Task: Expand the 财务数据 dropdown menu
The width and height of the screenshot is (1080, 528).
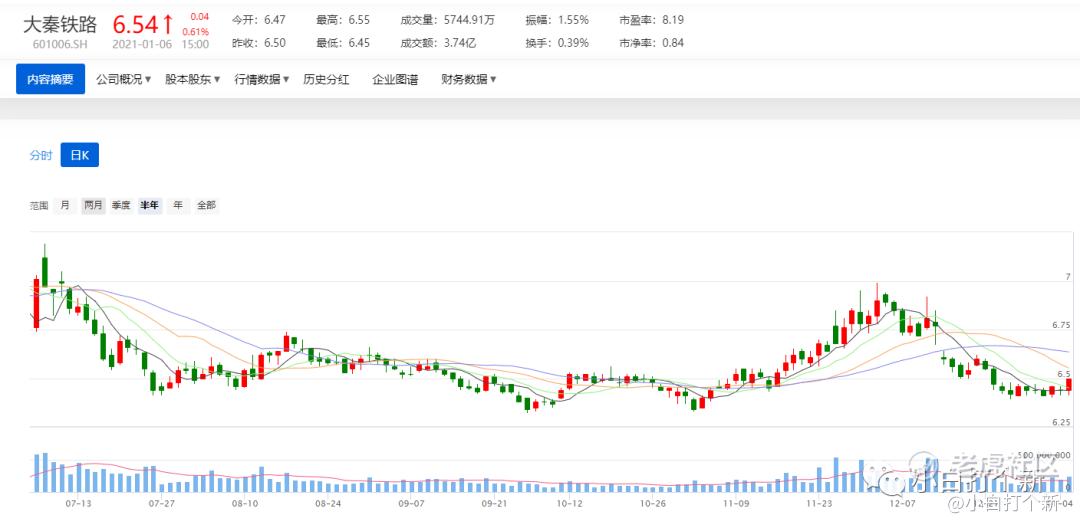Action: click(469, 79)
